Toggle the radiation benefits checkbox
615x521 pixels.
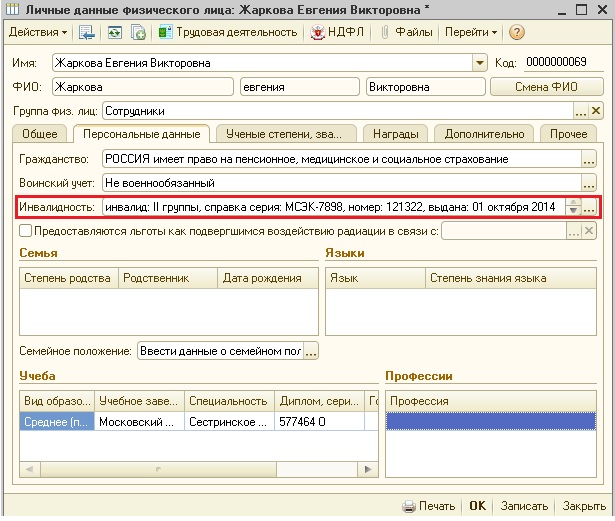(x=25, y=231)
